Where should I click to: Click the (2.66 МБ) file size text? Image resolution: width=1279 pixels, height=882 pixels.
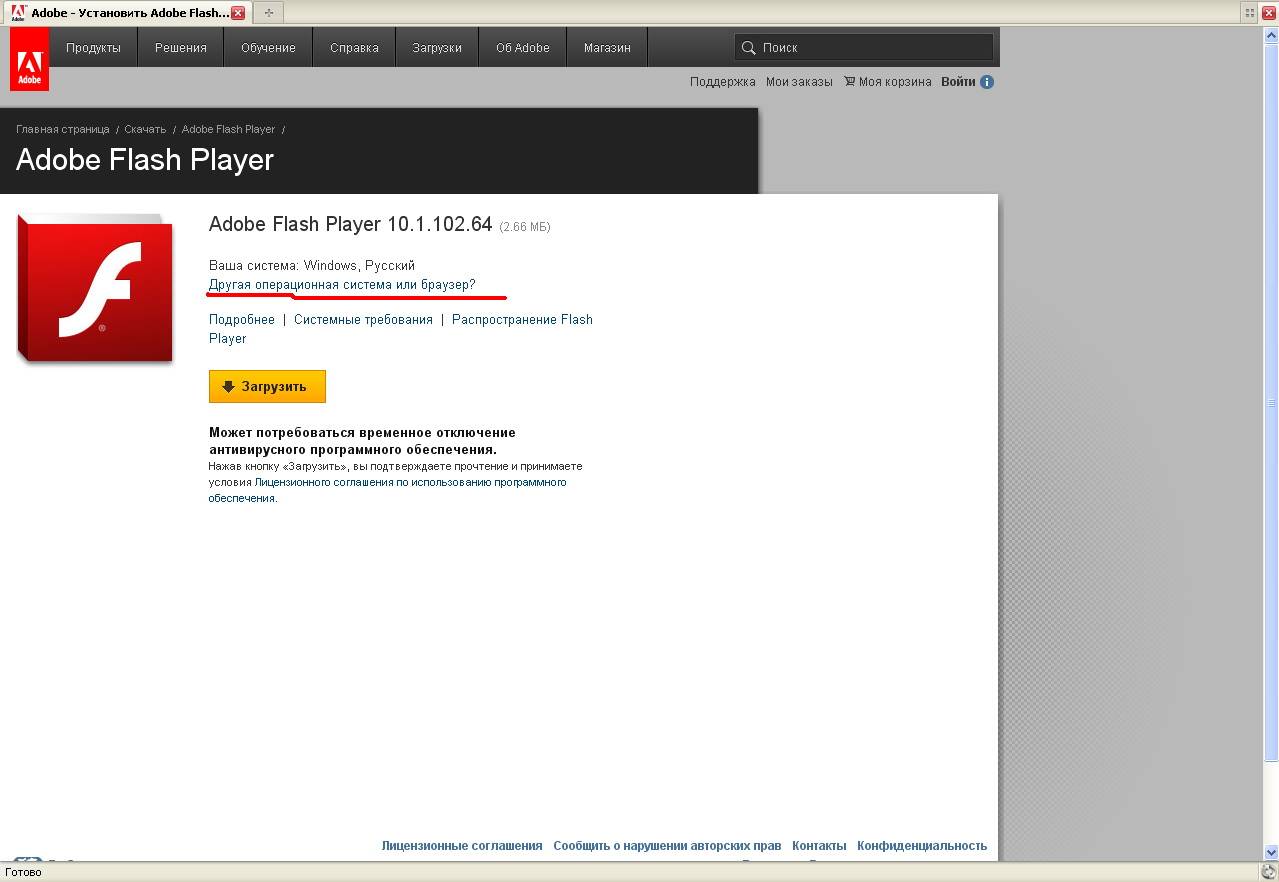[525, 227]
